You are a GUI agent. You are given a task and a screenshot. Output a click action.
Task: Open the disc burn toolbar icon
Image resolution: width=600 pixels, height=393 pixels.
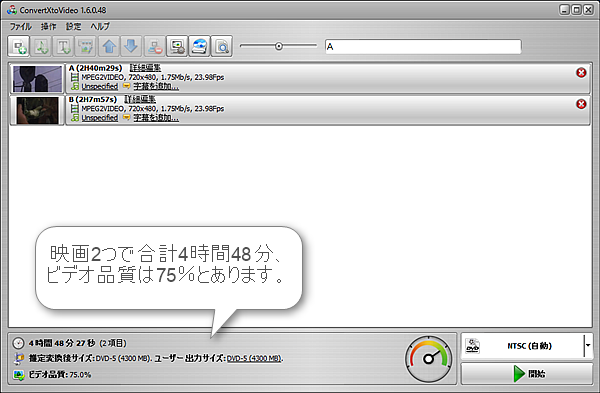(x=199, y=47)
